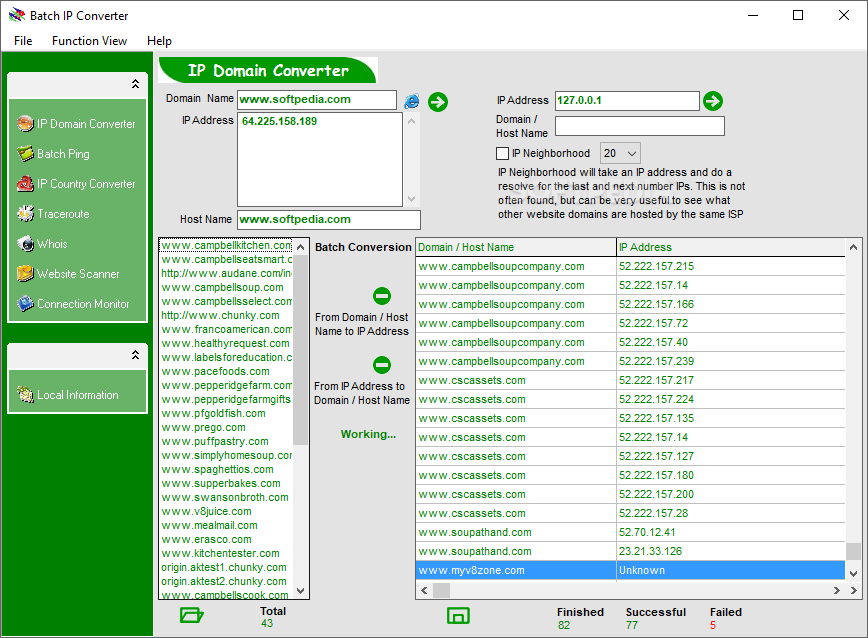The width and height of the screenshot is (868, 638).
Task: Click green arrow next to IP Address 127.0.0.1
Action: (712, 101)
